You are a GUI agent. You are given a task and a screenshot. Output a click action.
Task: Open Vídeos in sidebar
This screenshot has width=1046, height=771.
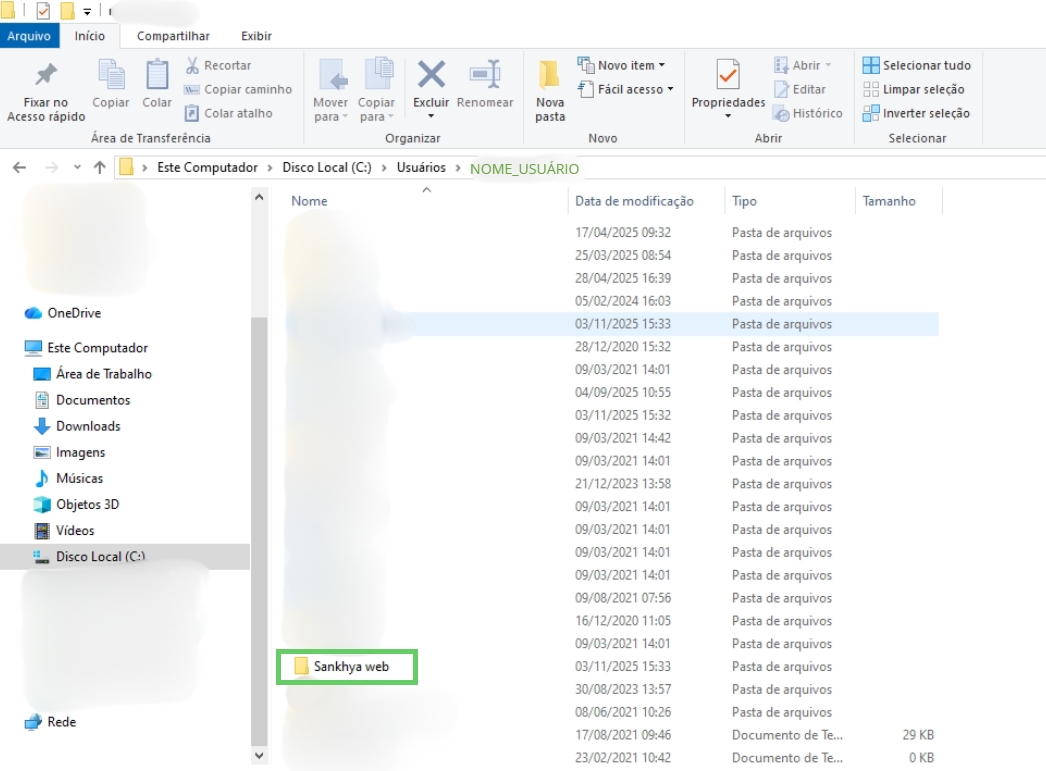[x=64, y=530]
